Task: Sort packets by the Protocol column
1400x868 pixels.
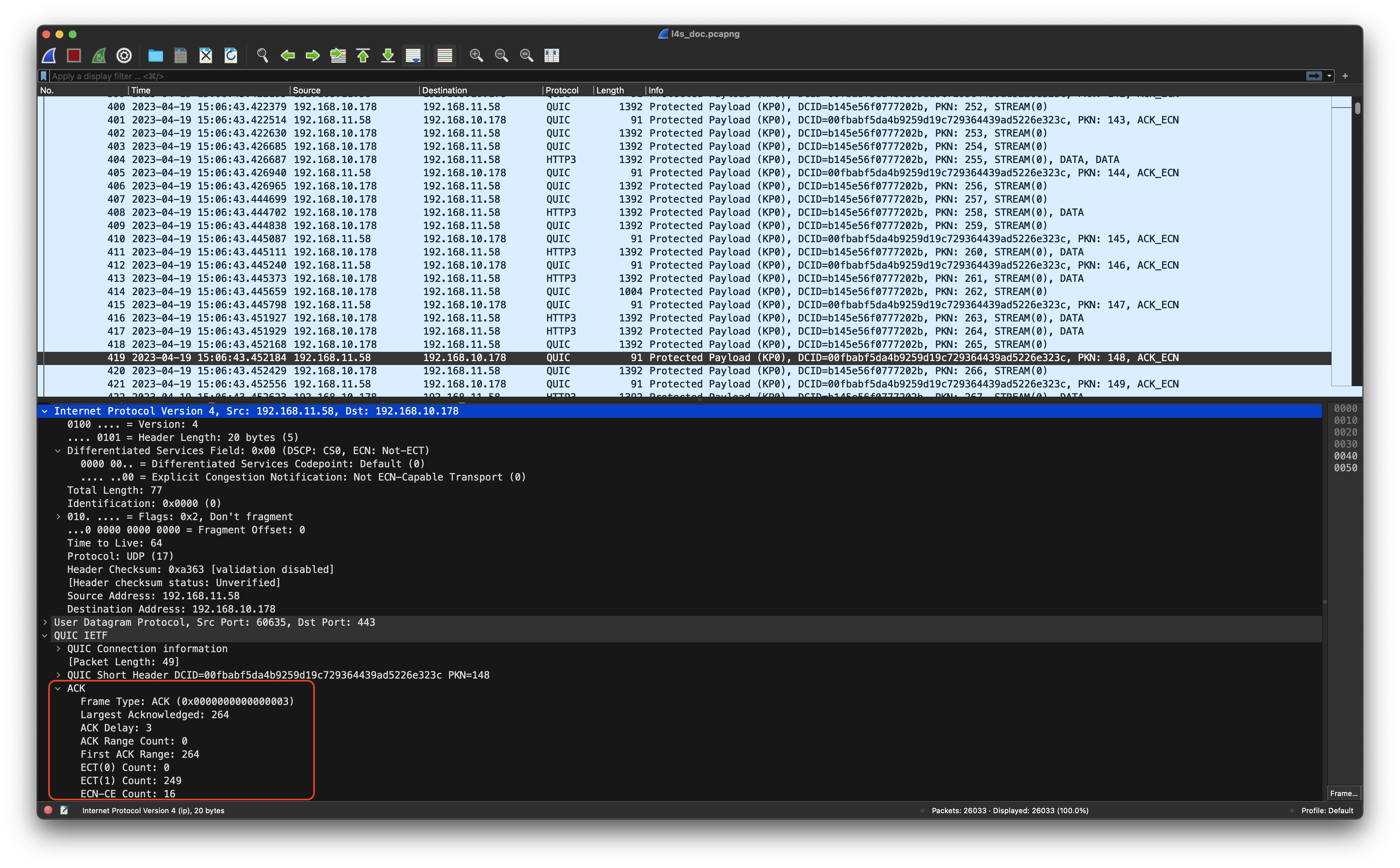Action: point(561,90)
